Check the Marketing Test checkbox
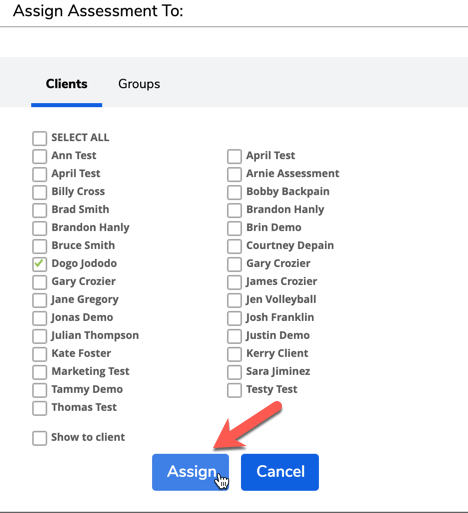468x513 pixels. (39, 372)
